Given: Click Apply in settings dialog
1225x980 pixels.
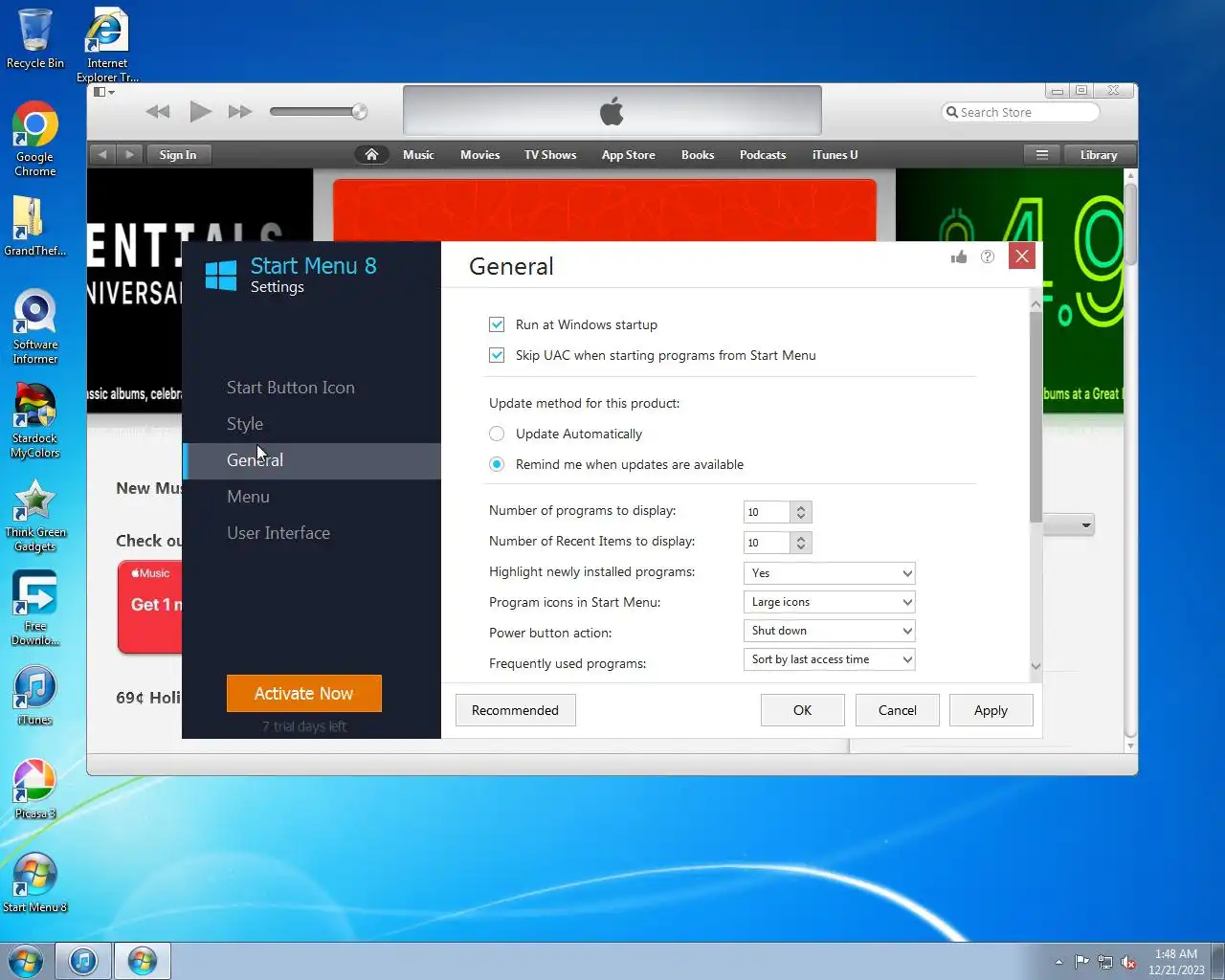Looking at the screenshot, I should (x=991, y=710).
